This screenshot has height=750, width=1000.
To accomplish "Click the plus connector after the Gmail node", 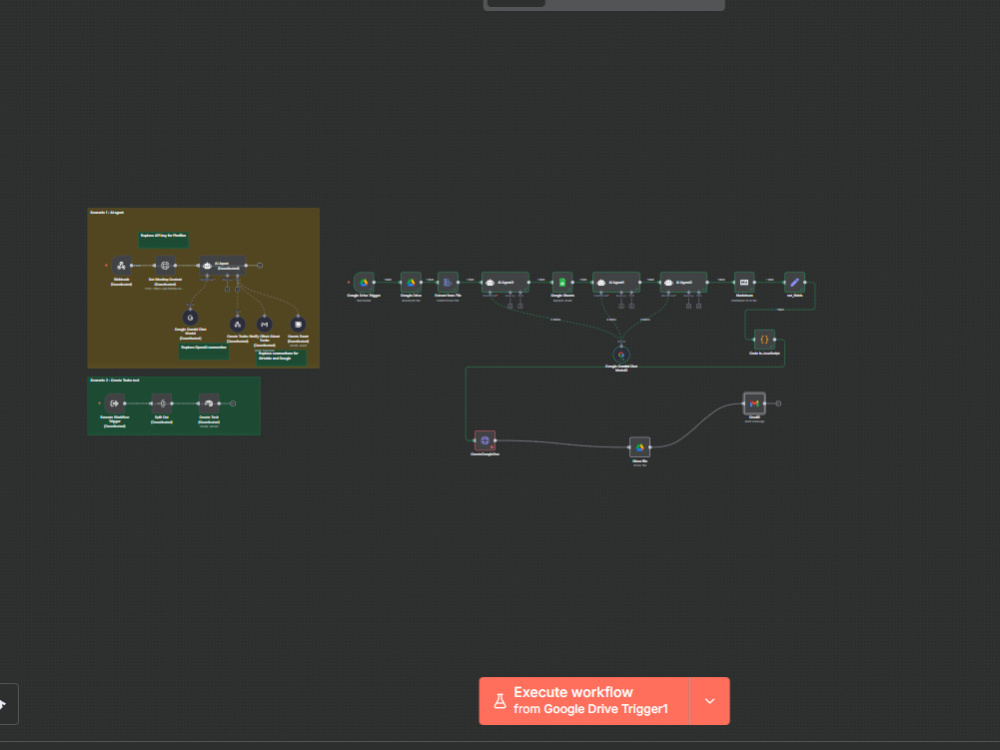I will tap(778, 403).
